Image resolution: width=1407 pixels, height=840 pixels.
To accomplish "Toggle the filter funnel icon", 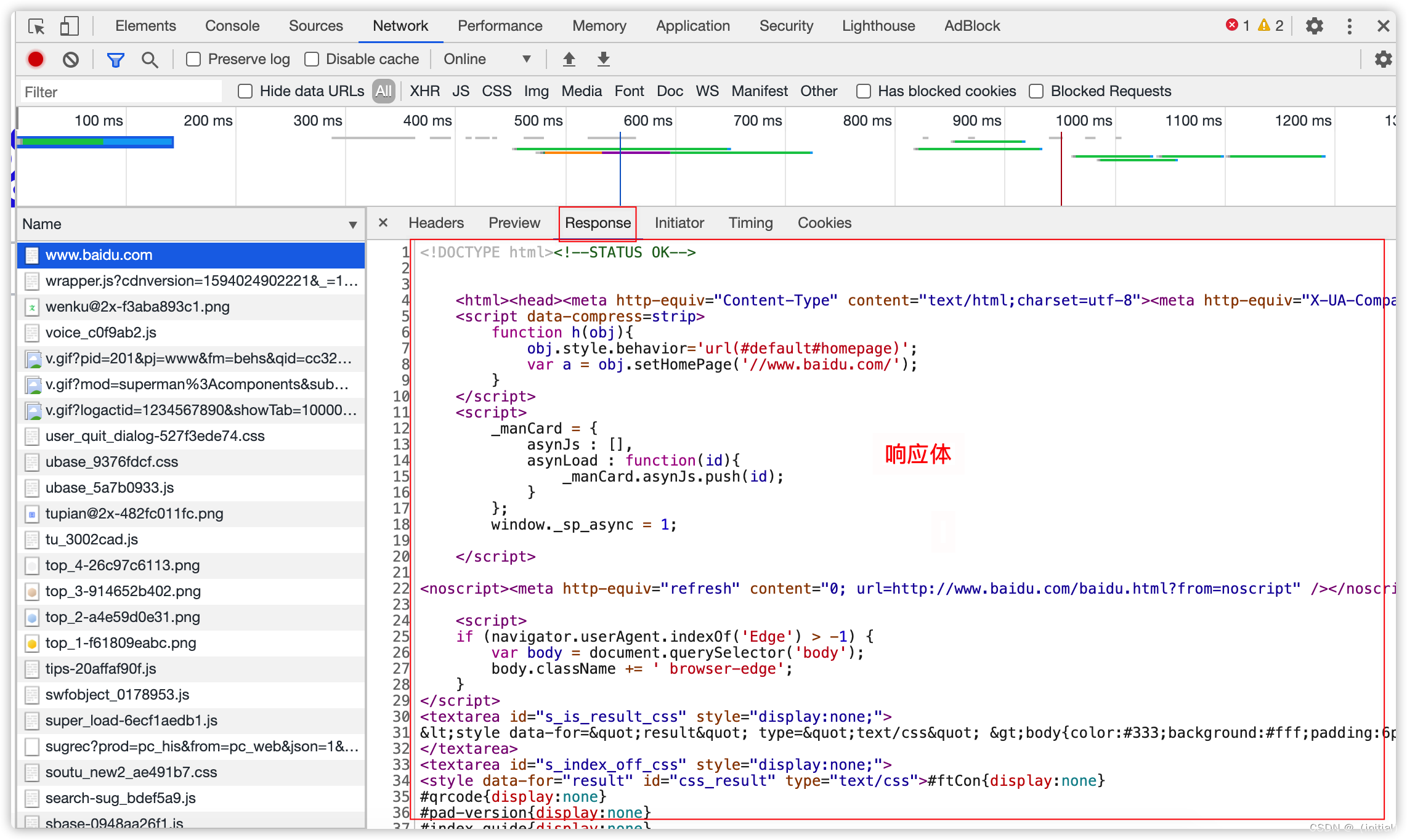I will click(115, 60).
